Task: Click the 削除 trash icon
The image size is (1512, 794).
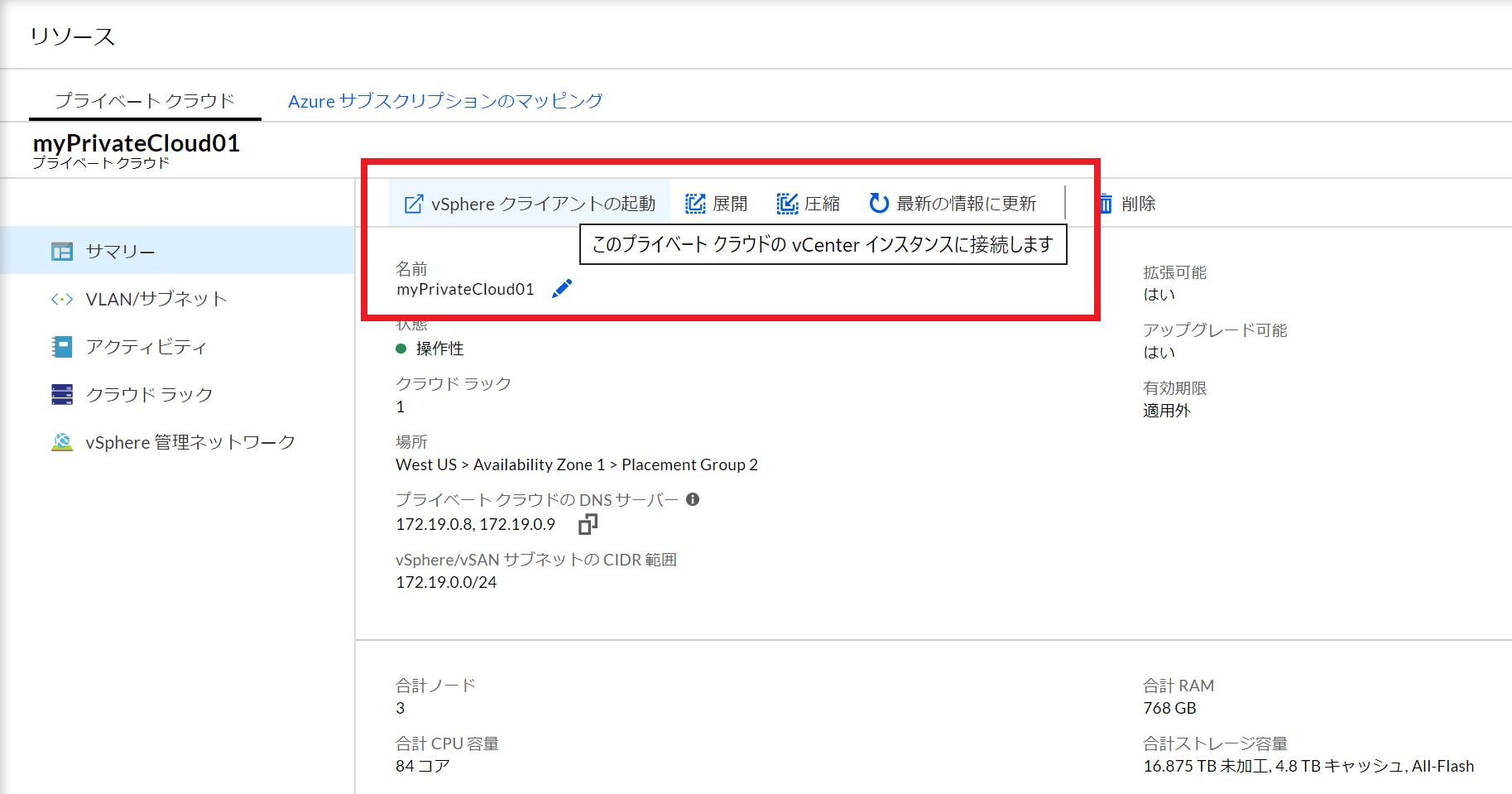Action: (1106, 203)
